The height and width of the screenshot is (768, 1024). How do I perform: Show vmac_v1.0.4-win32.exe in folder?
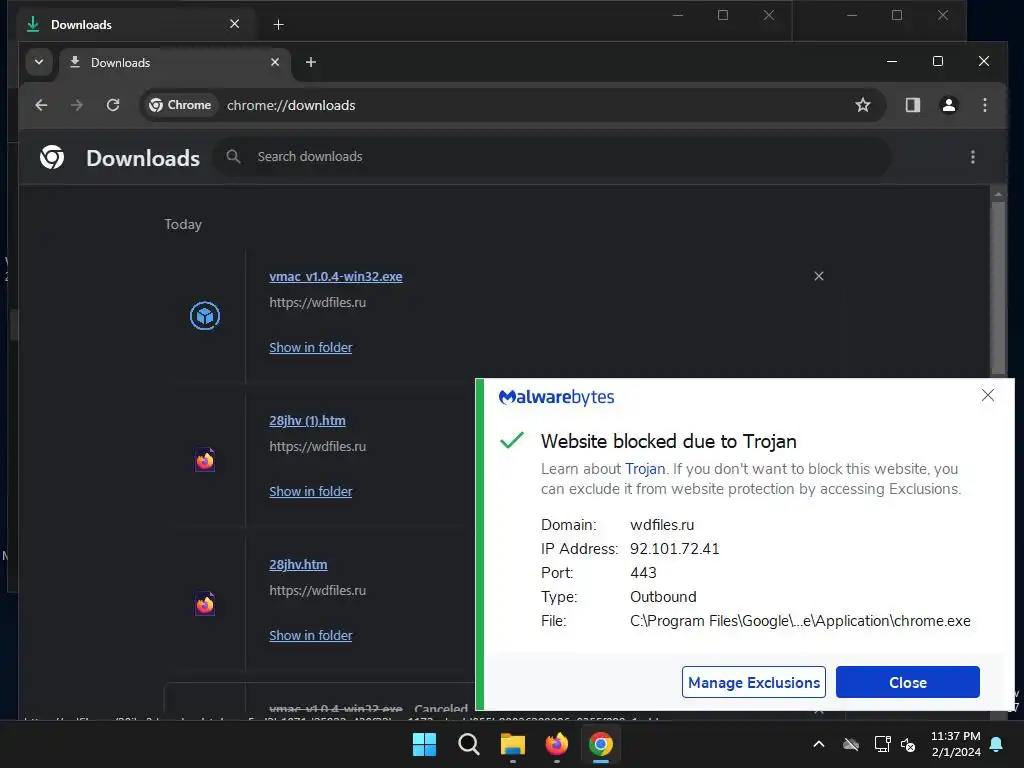pos(311,347)
